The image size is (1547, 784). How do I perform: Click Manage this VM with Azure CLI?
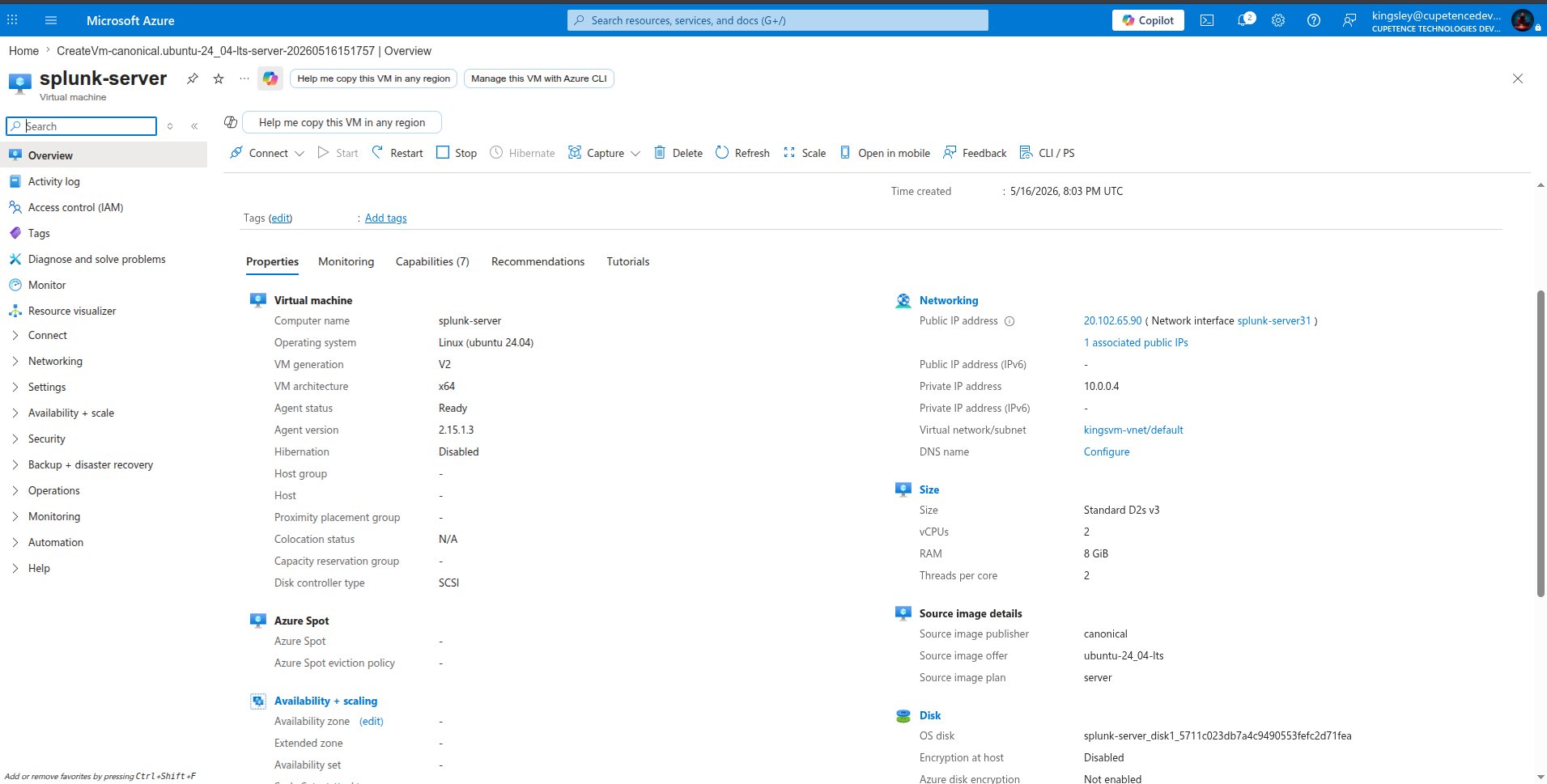[538, 78]
